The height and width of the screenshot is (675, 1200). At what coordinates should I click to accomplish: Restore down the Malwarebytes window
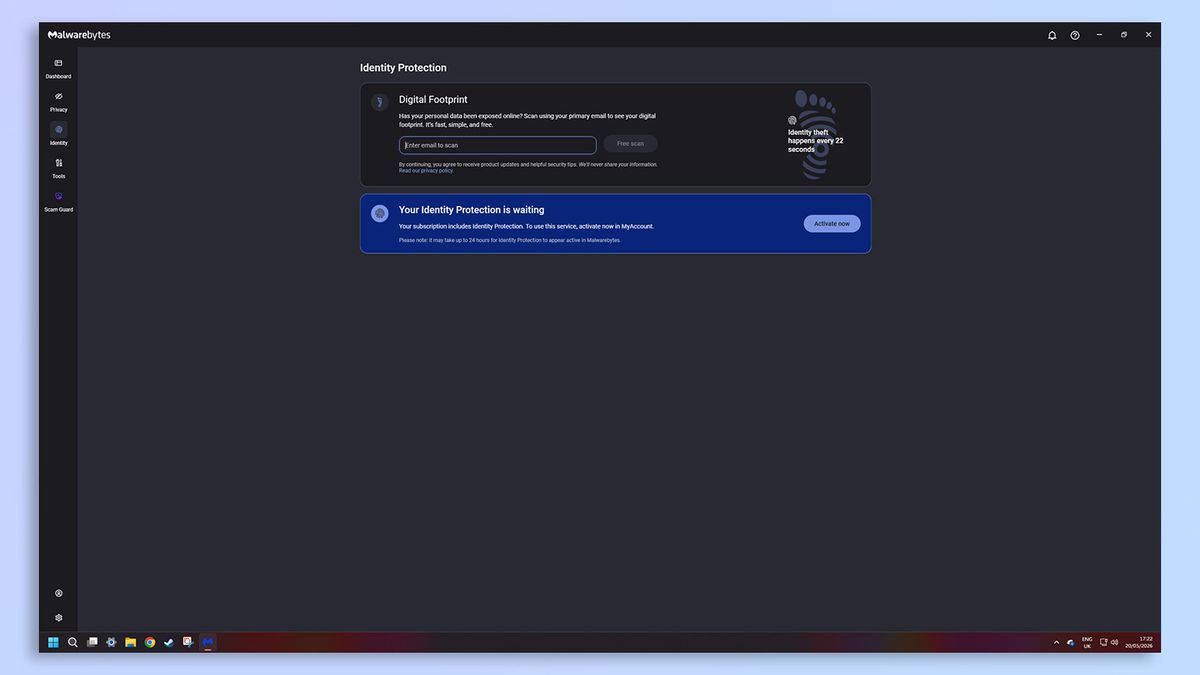tap(1124, 35)
